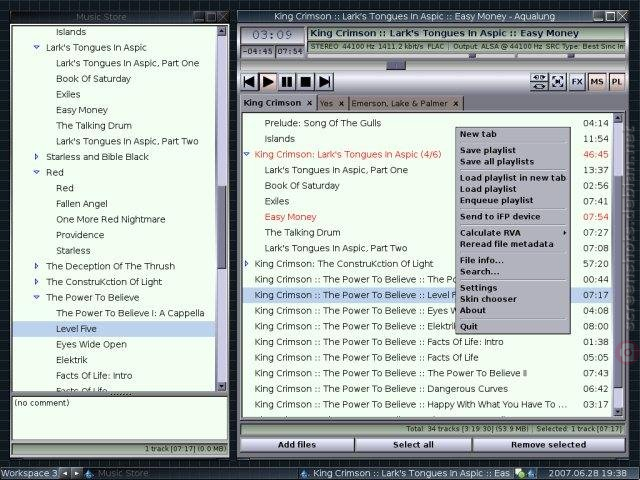Click the (no comment) text area

[x=120, y=418]
